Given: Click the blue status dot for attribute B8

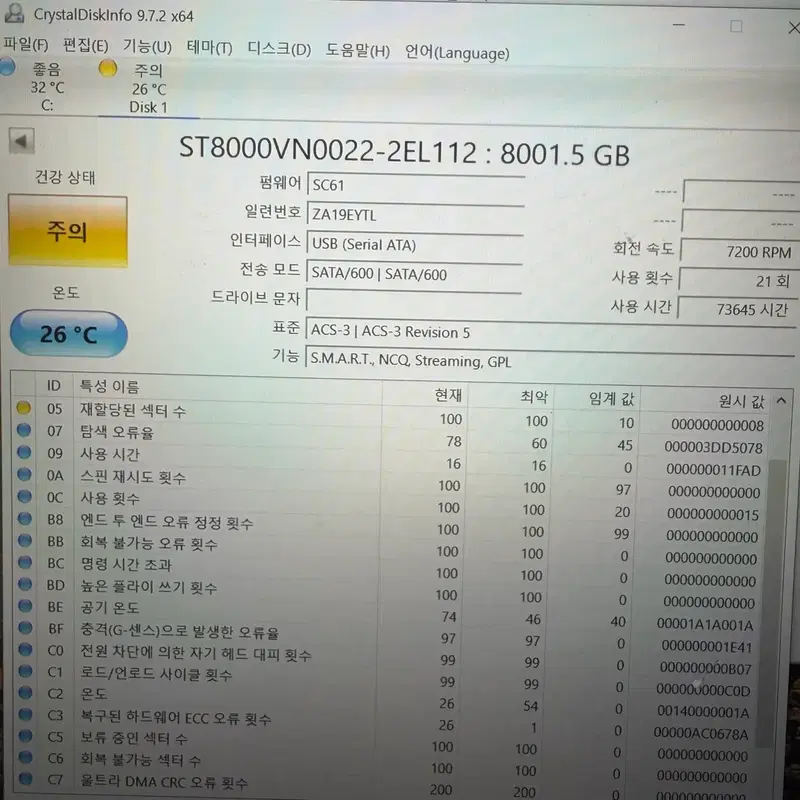Looking at the screenshot, I should point(24,518).
